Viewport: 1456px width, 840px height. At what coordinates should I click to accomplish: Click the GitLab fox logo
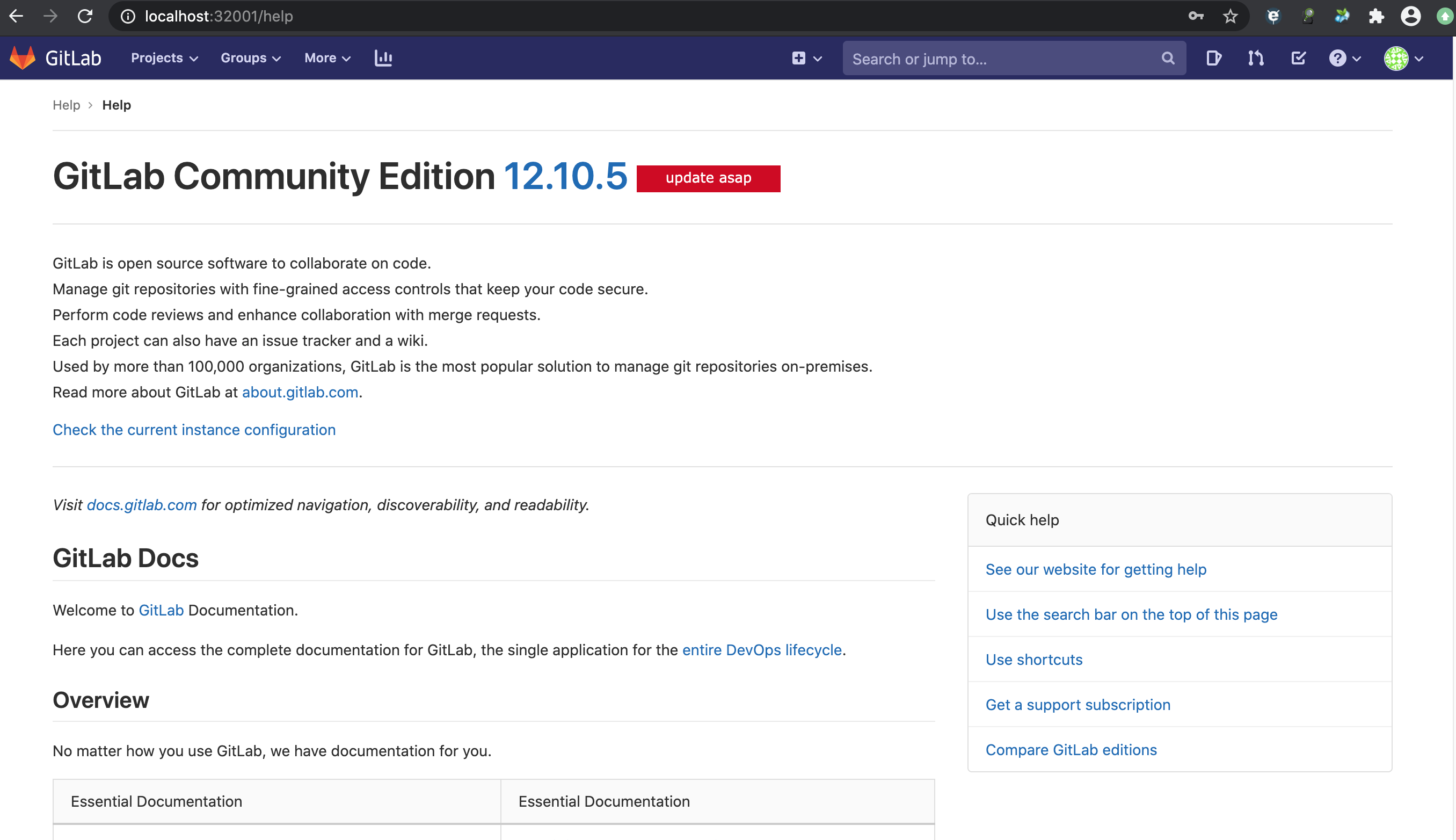(x=23, y=58)
